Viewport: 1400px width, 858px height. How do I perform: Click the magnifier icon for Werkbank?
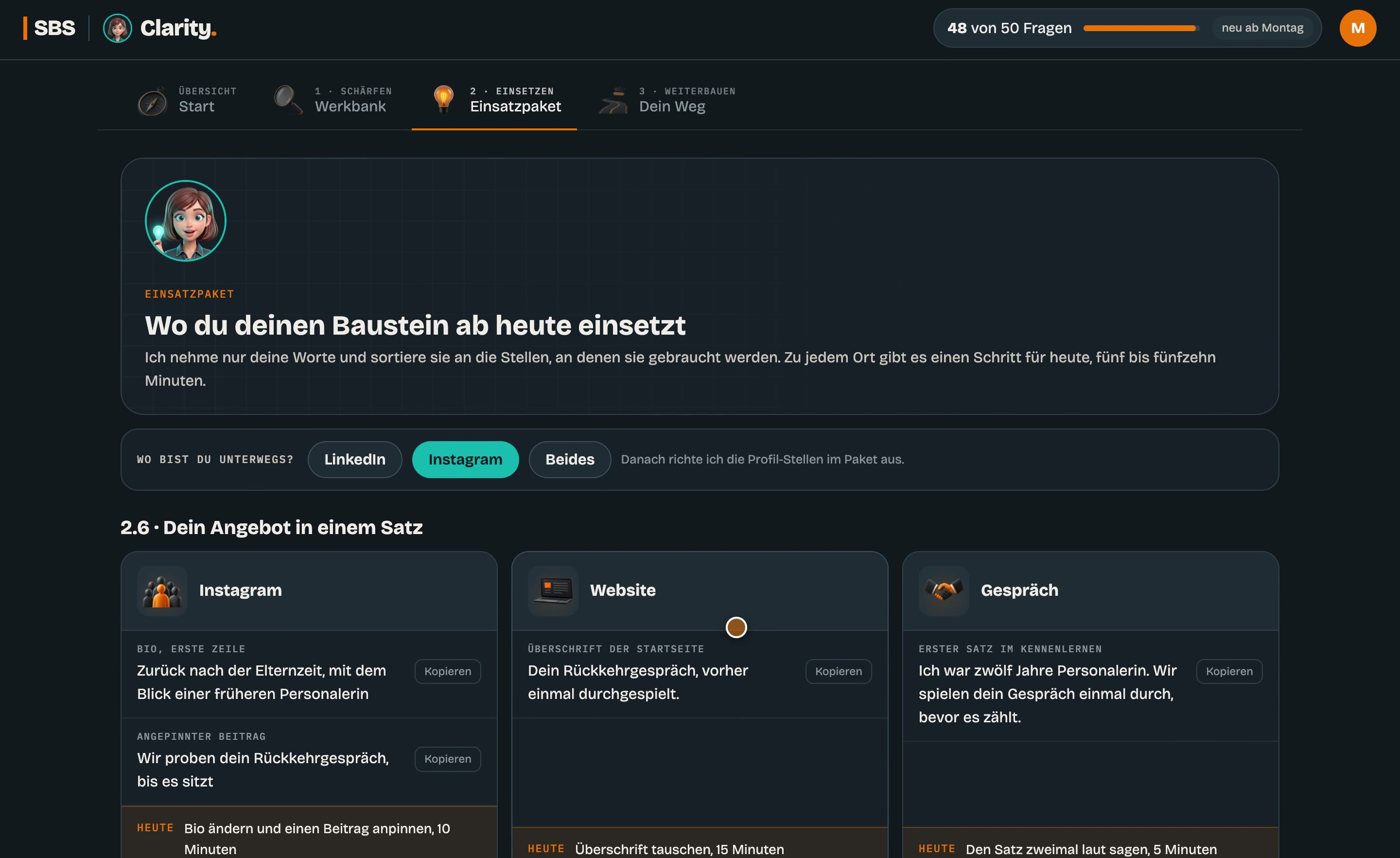pyautogui.click(x=288, y=100)
